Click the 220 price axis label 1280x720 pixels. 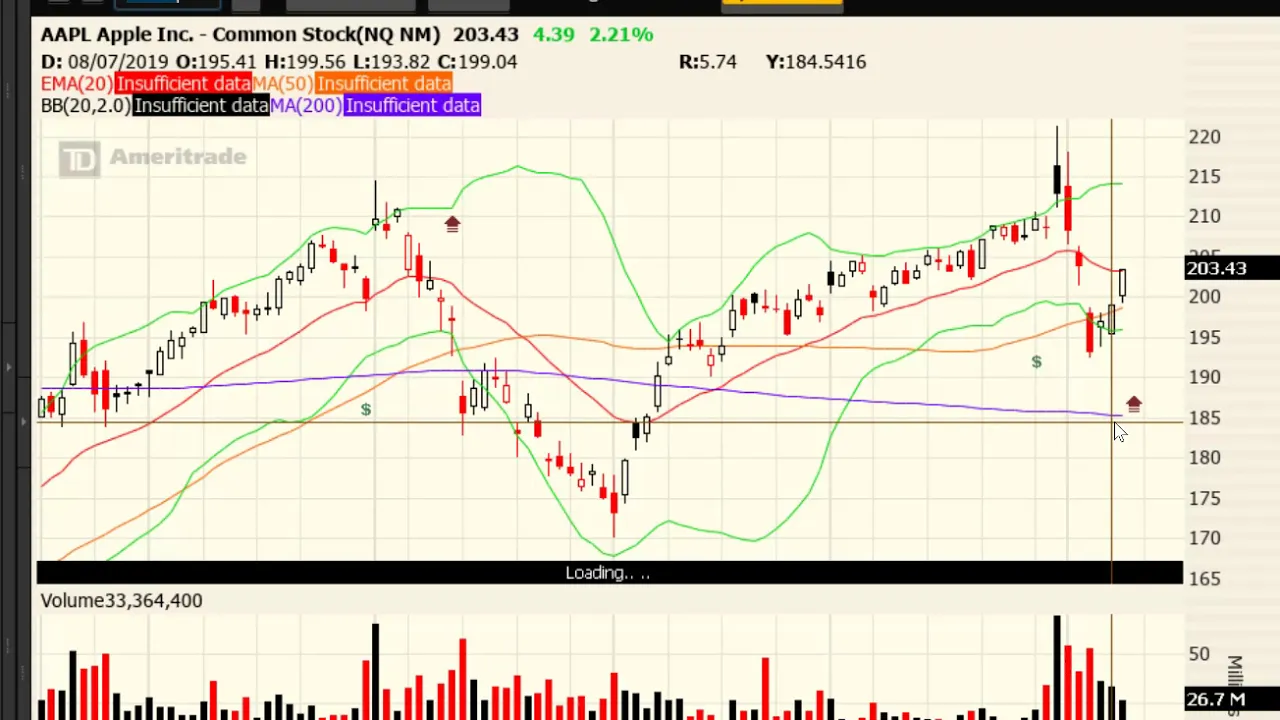pos(1205,136)
